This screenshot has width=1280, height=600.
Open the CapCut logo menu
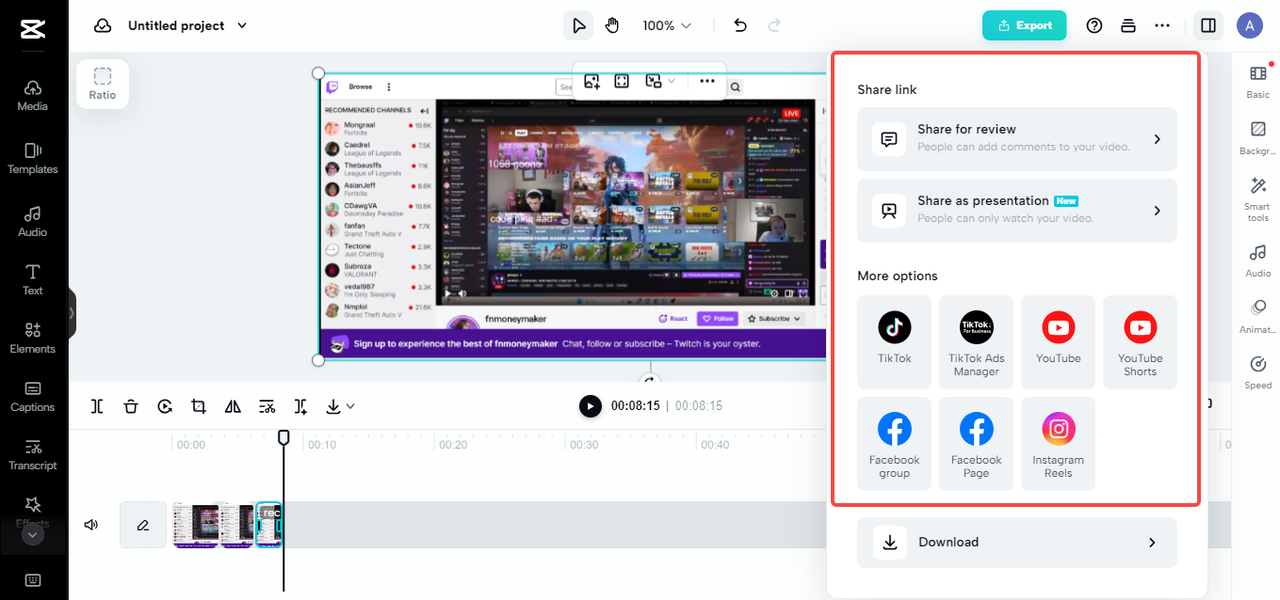point(33,28)
